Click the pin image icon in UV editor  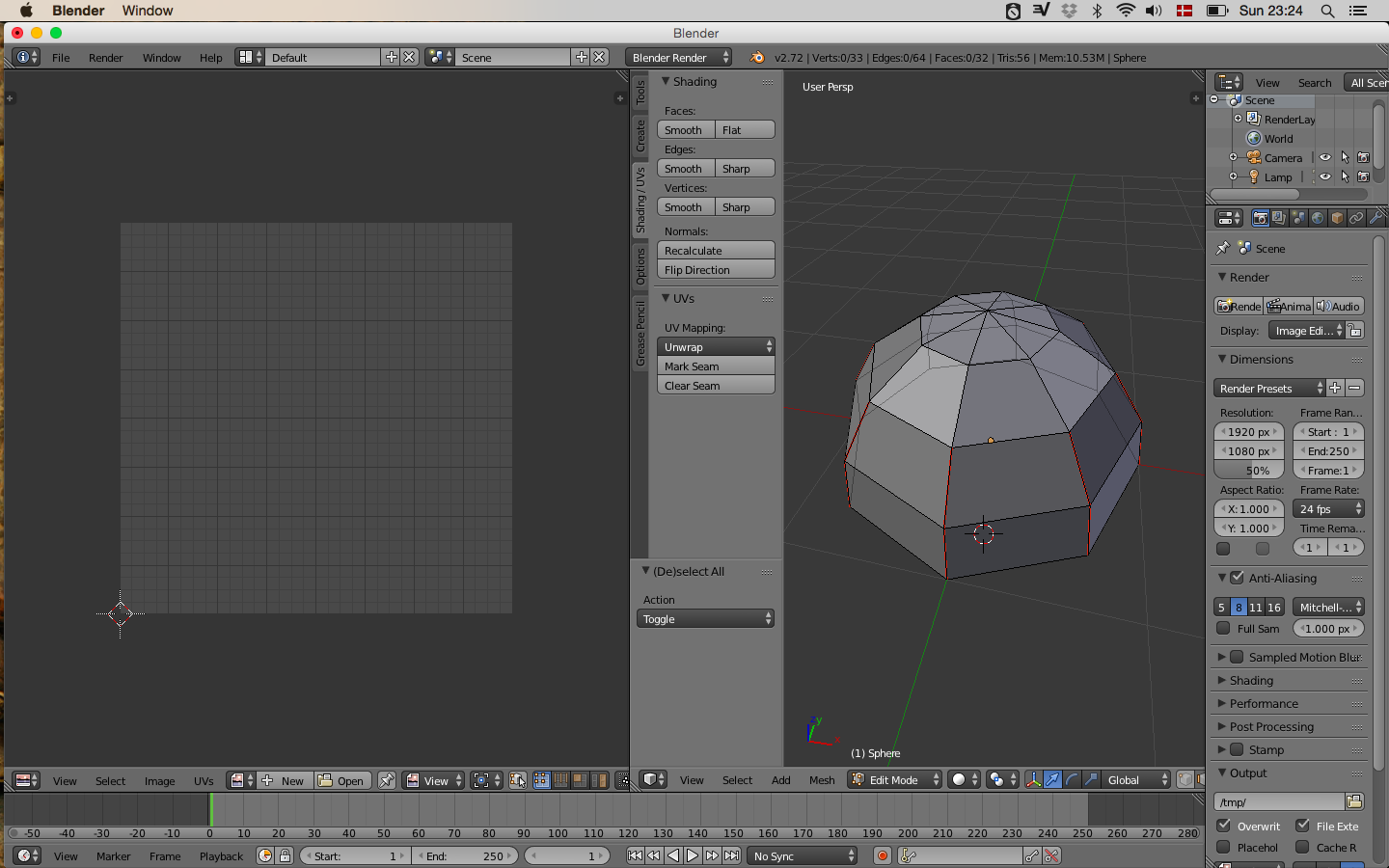coord(387,780)
